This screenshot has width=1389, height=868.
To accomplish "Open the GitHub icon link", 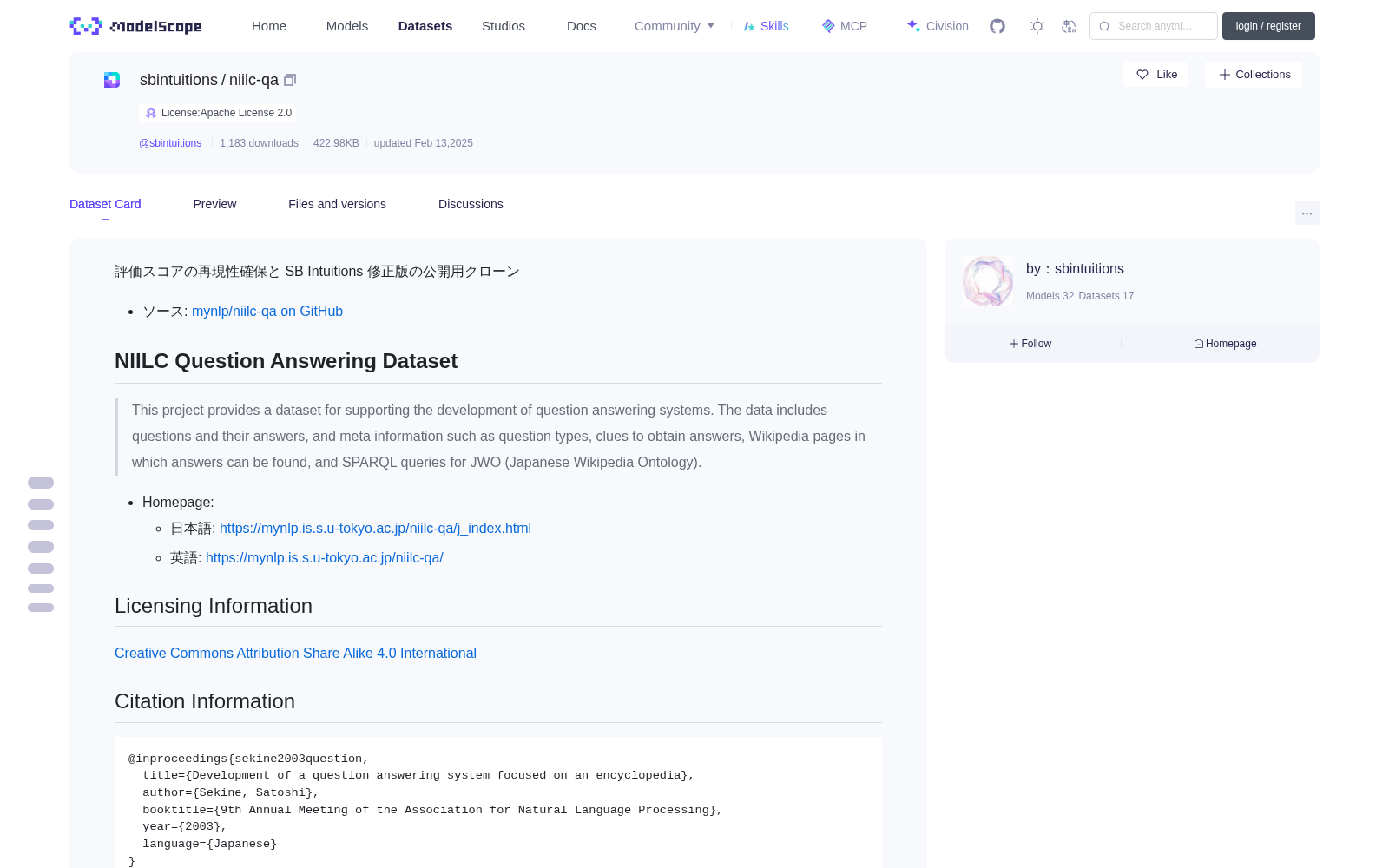I will (x=997, y=26).
